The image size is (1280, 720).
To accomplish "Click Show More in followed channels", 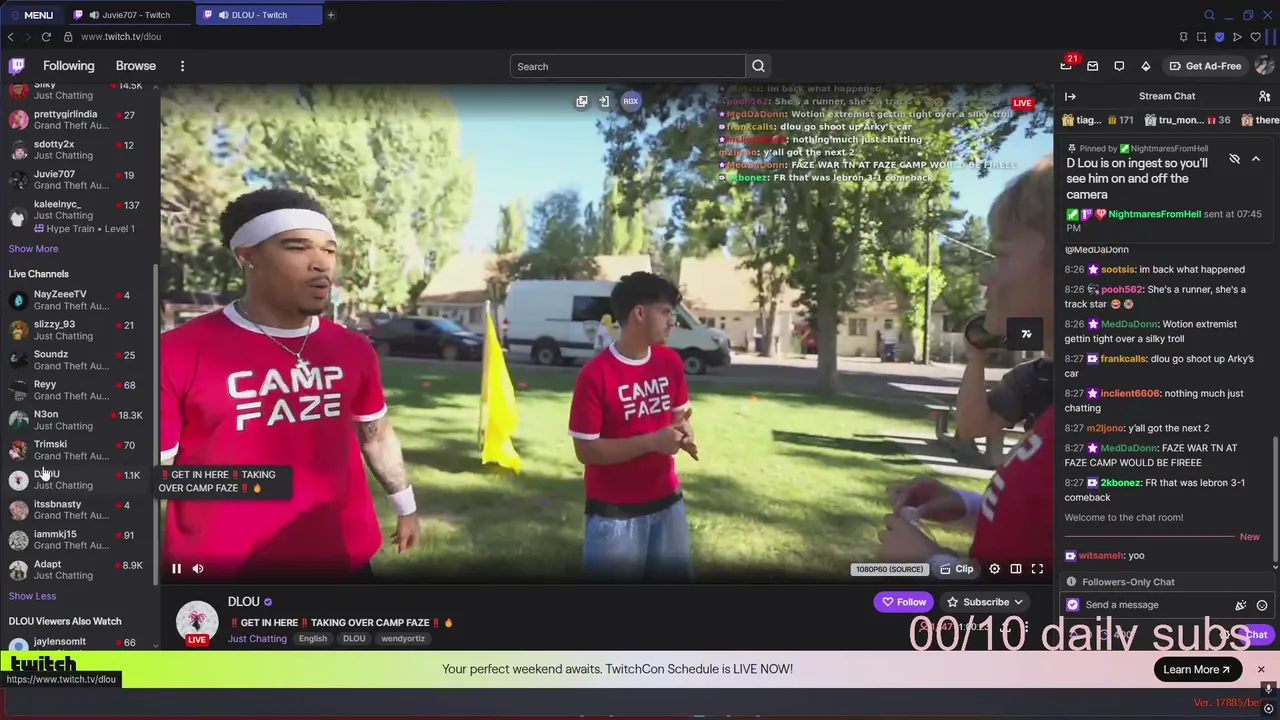I will tap(33, 249).
